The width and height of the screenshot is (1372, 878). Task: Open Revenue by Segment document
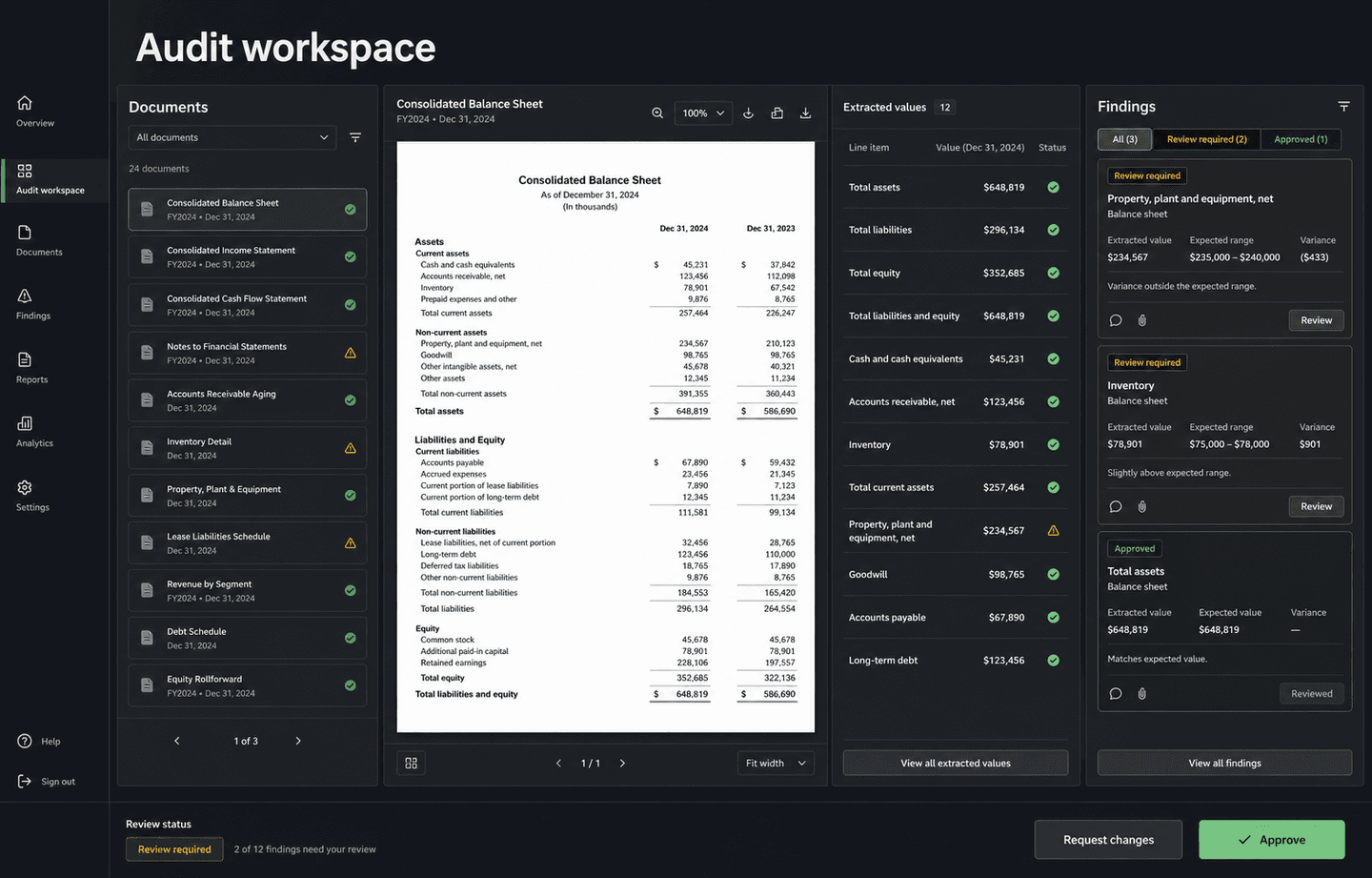248,591
